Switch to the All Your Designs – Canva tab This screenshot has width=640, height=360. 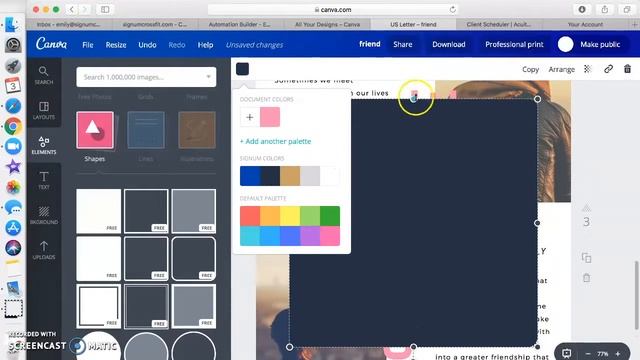[x=327, y=24]
